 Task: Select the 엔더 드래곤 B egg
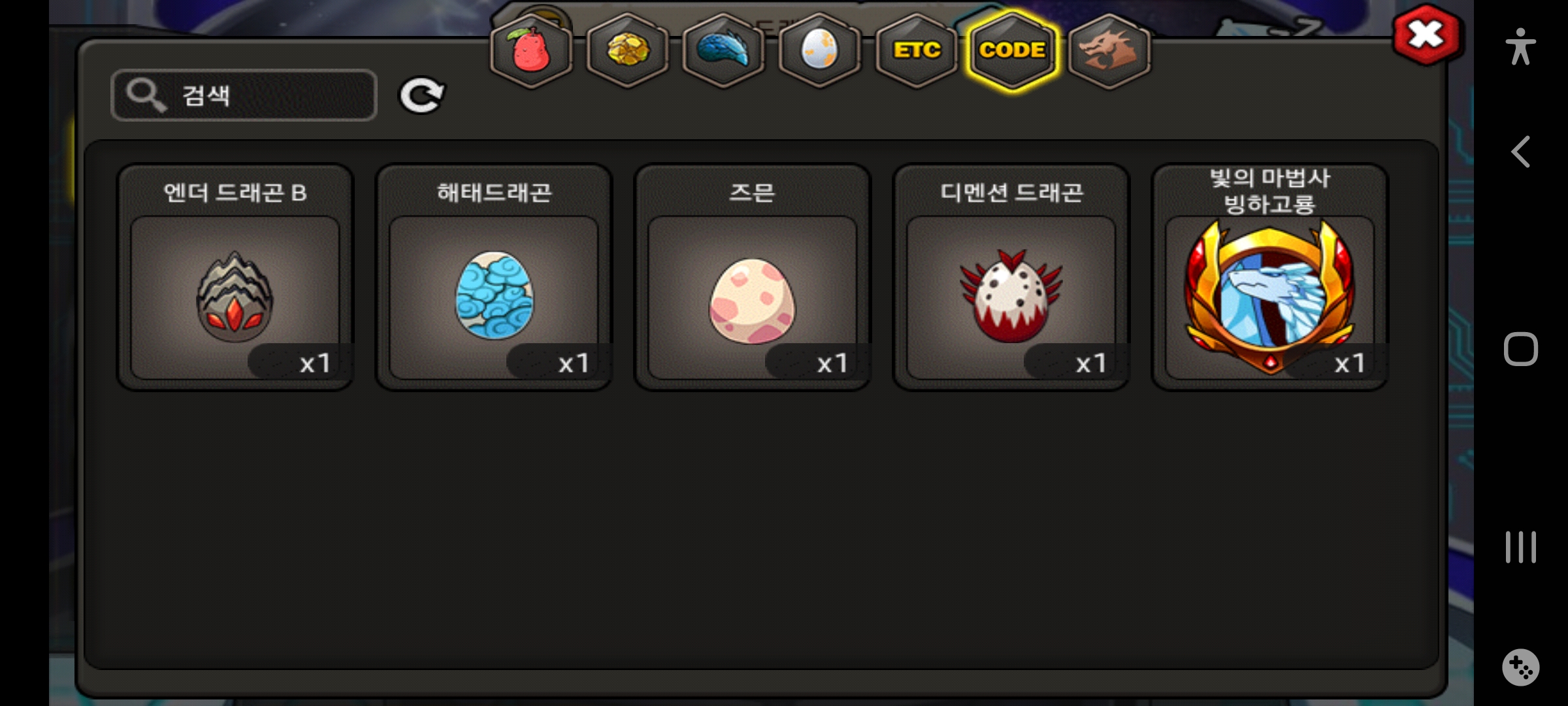pyautogui.click(x=235, y=277)
